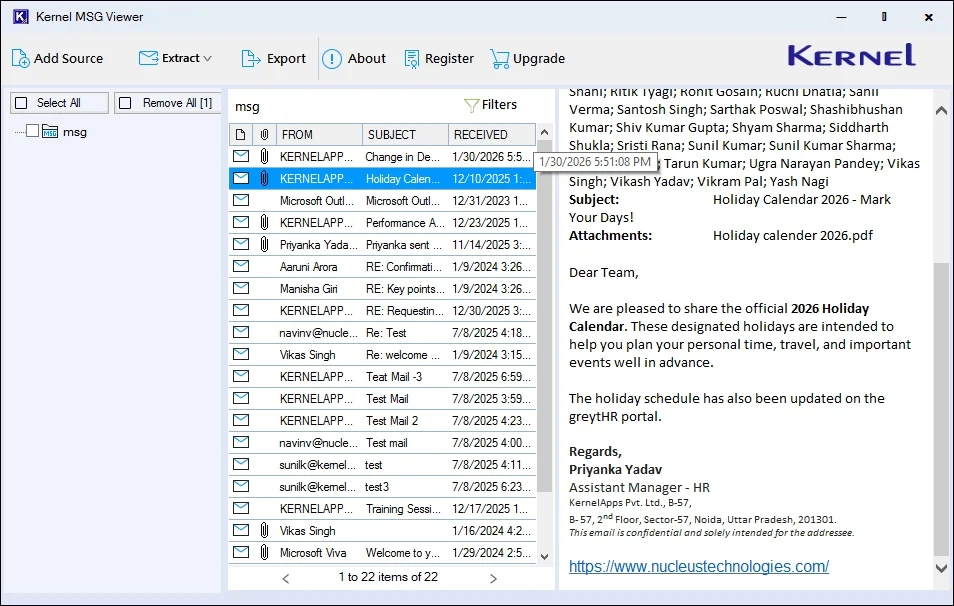
Task: Click paperclip icon of Performance A... email
Action: pos(264,222)
